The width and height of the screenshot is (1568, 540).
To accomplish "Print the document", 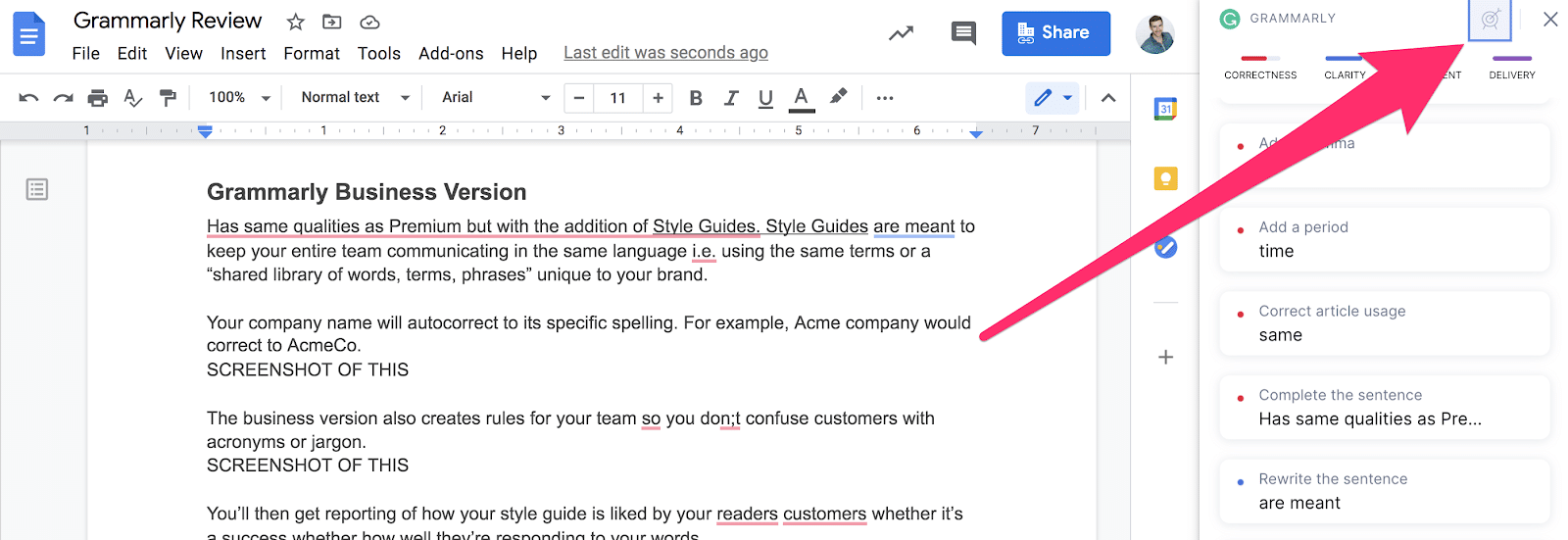I will point(98,98).
